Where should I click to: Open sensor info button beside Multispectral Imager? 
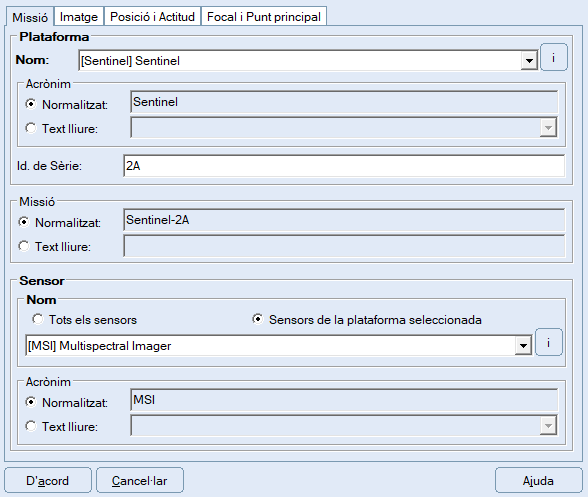pos(549,342)
